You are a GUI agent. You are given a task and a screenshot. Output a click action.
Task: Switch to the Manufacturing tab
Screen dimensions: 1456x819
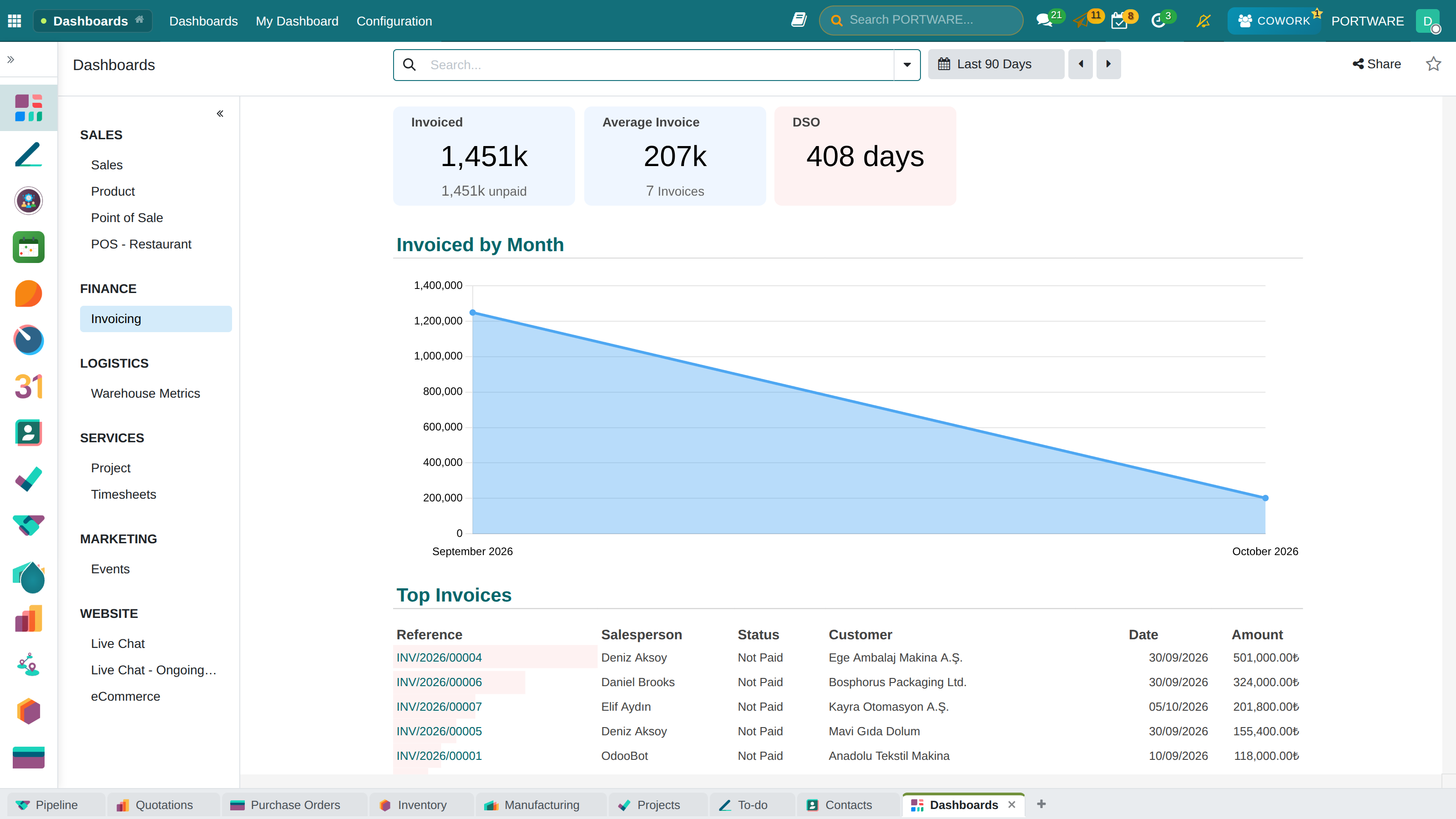pyautogui.click(x=541, y=805)
